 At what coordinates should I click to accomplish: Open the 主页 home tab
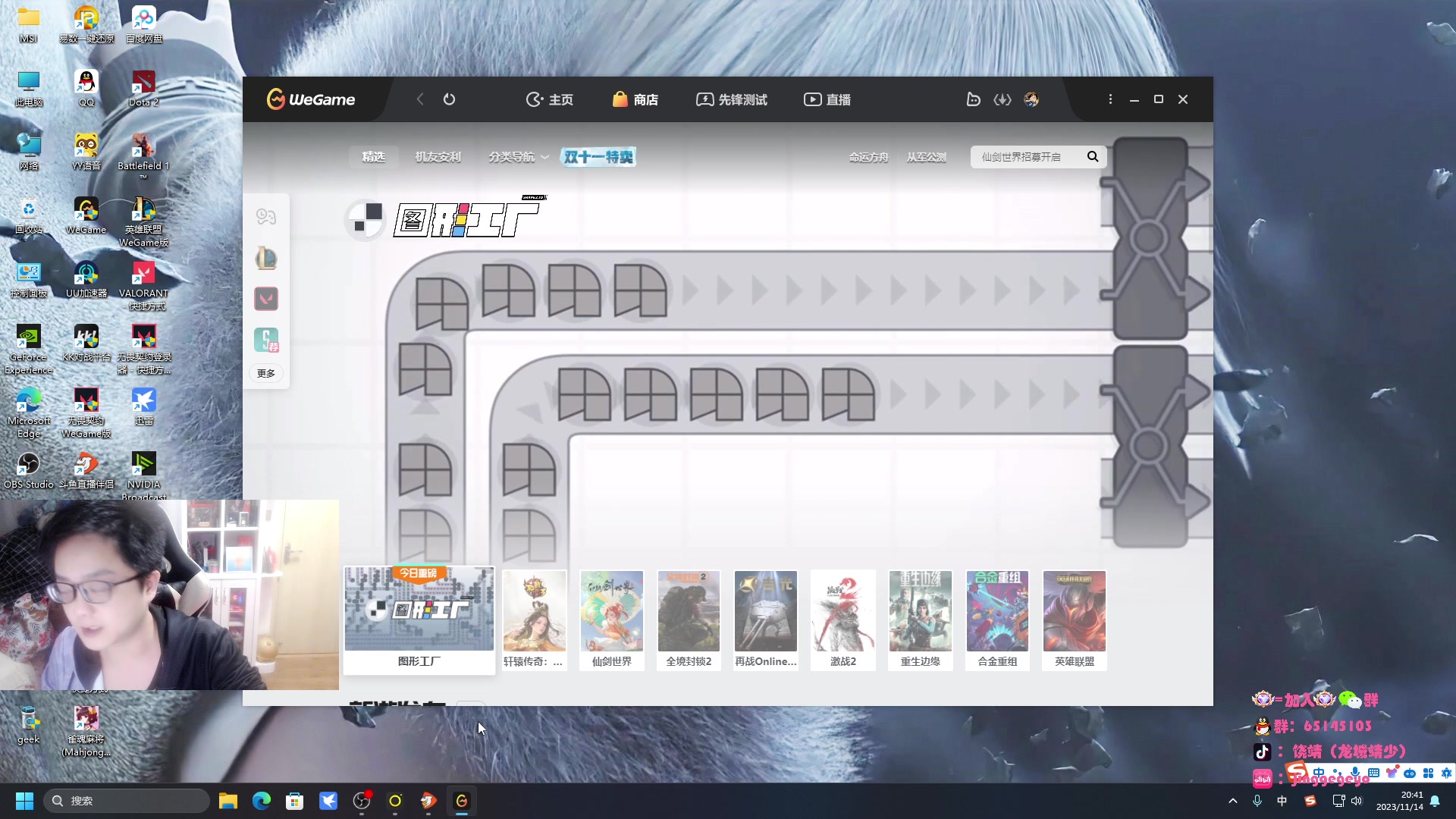[550, 99]
